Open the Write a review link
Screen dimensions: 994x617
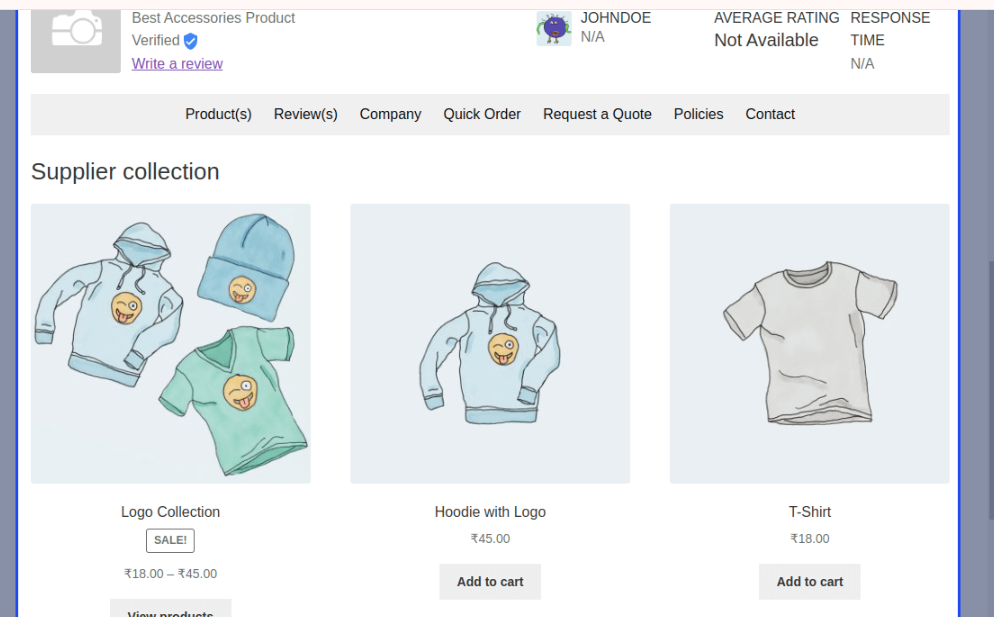[177, 64]
